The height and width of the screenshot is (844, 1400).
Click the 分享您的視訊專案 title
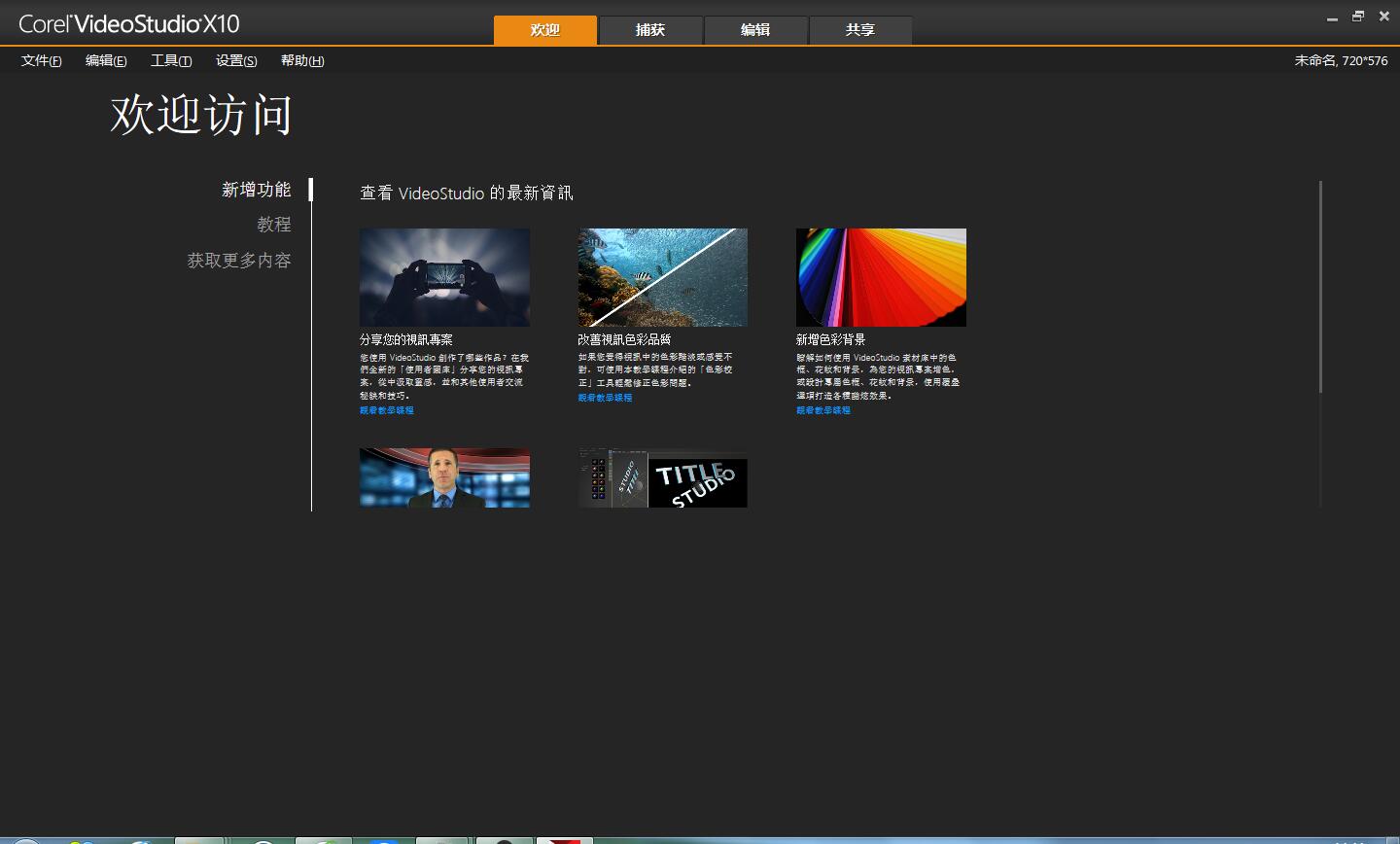[x=406, y=339]
